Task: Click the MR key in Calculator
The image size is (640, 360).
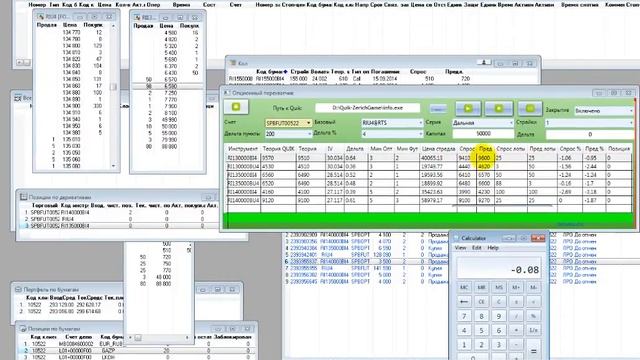Action: point(481,287)
